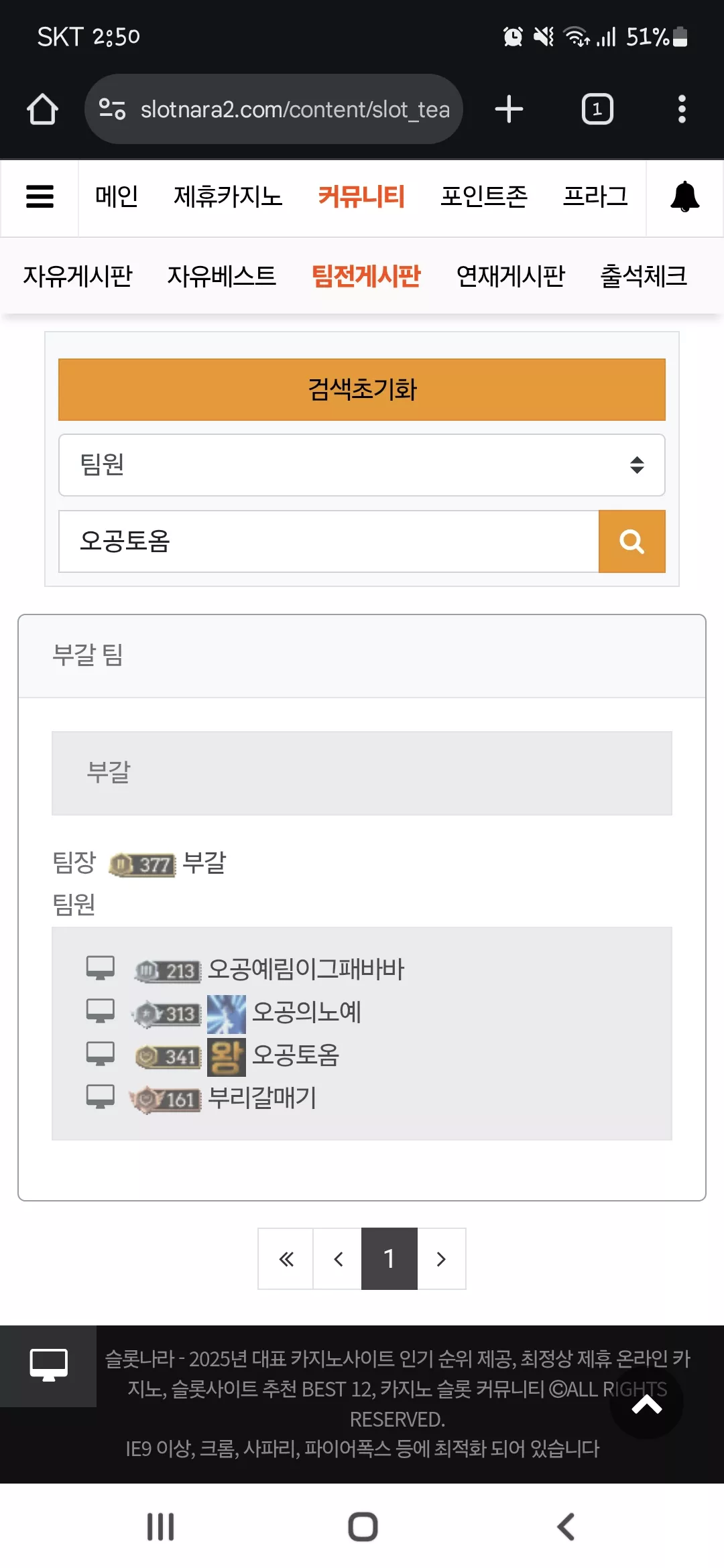The width and height of the screenshot is (724, 1568).
Task: Tap the browser home icon
Action: click(x=42, y=109)
